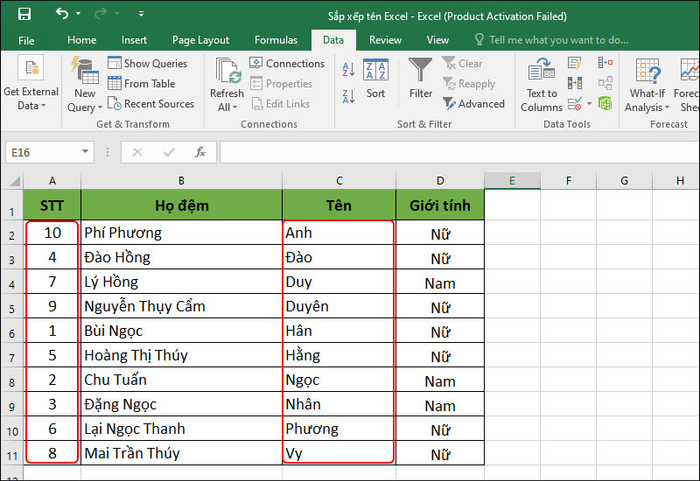Viewport: 700px width, 481px height.
Task: Switch to the Formulas tab
Action: 276,40
